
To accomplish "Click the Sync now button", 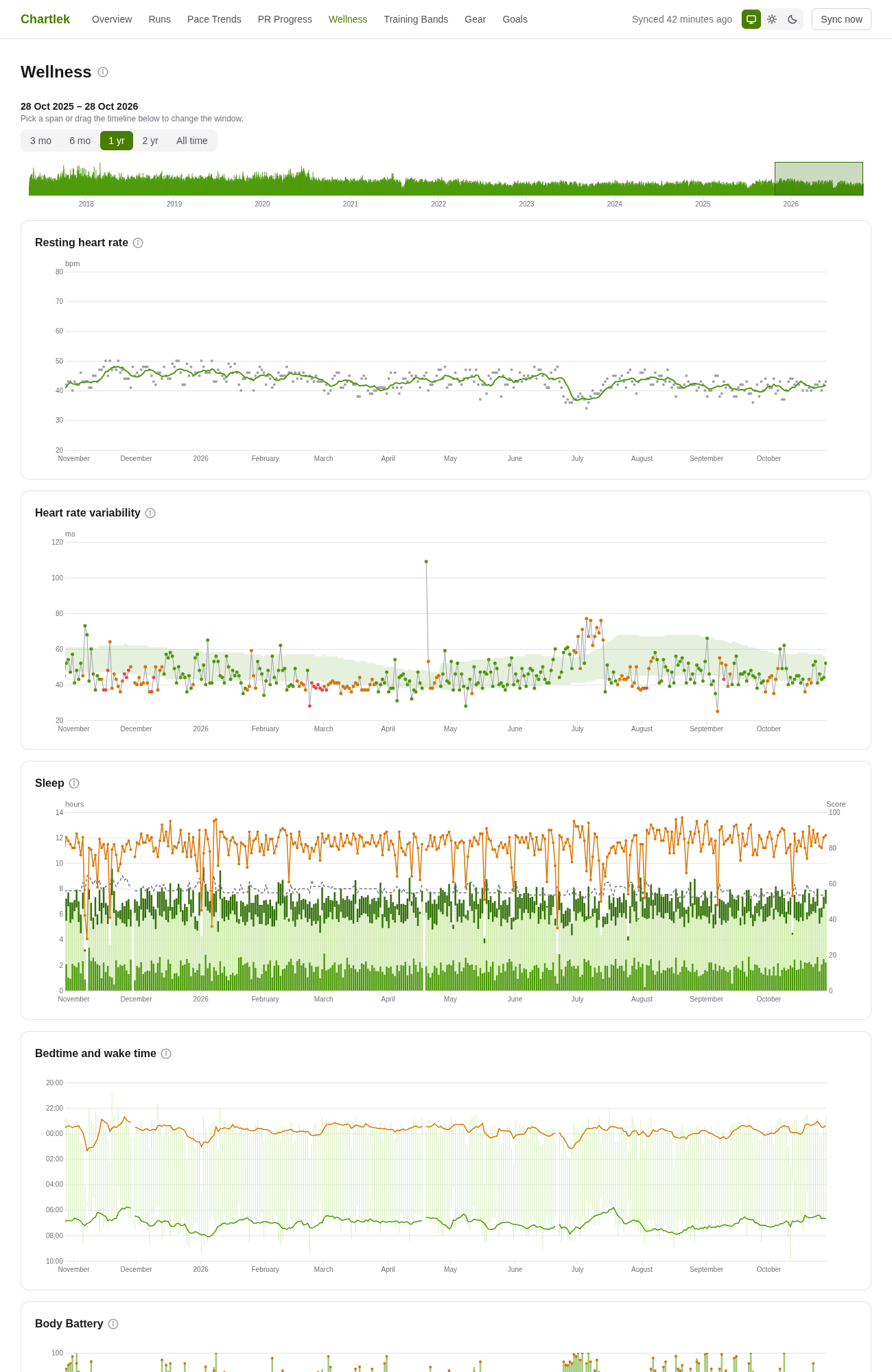I will point(841,19).
